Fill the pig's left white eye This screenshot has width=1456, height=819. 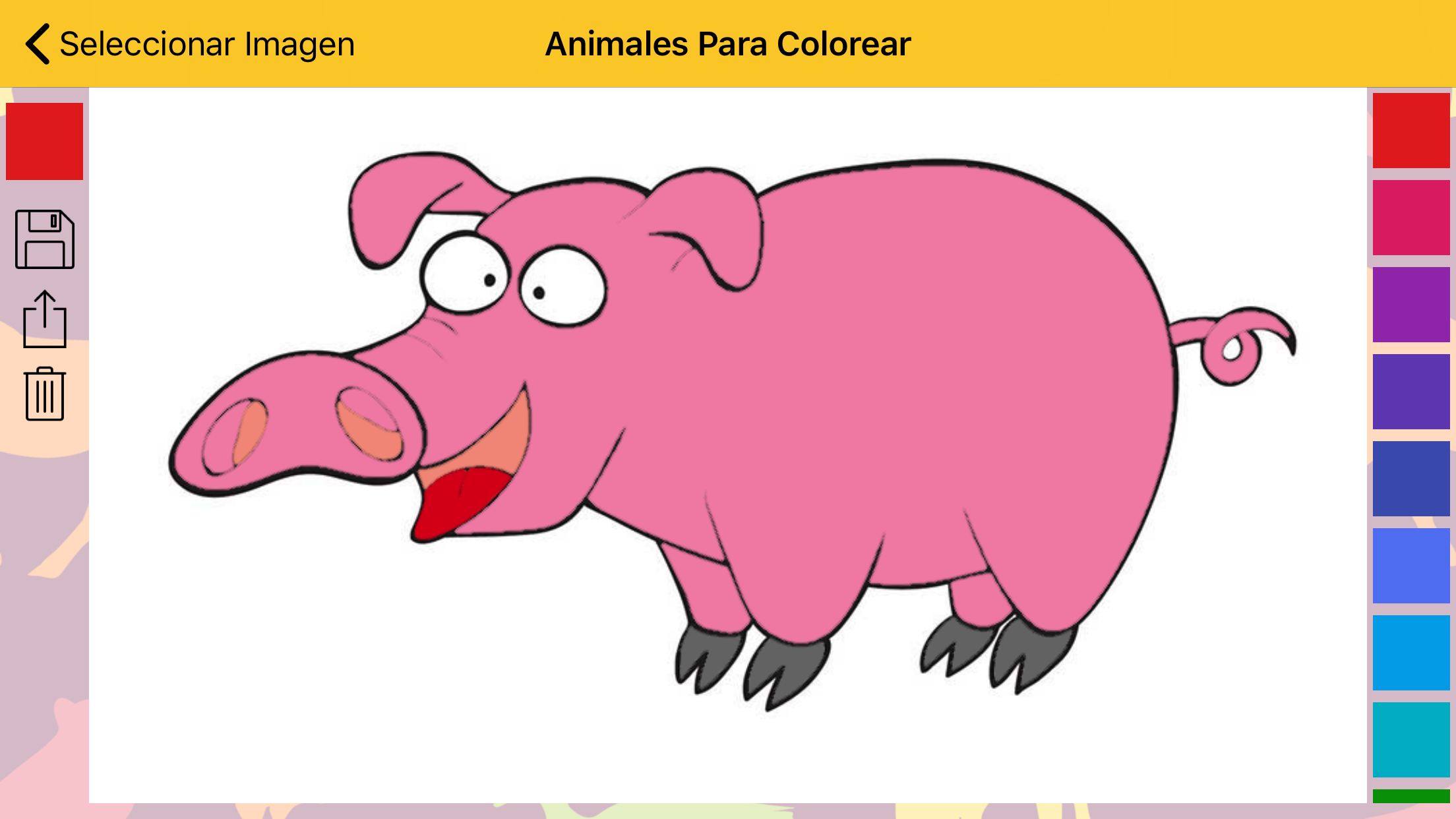point(464,273)
